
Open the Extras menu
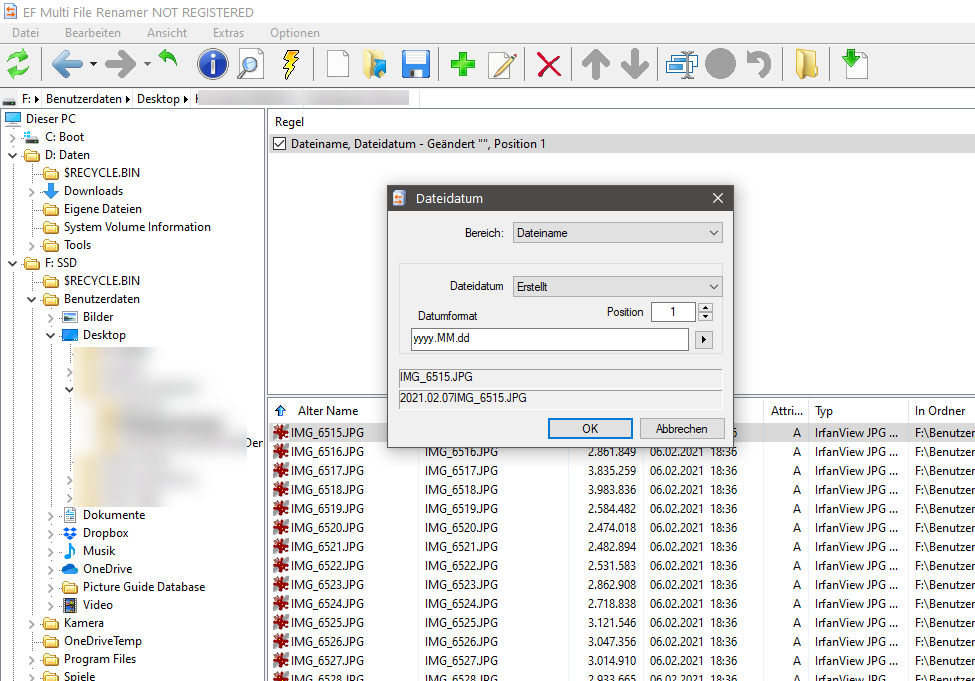(x=228, y=33)
